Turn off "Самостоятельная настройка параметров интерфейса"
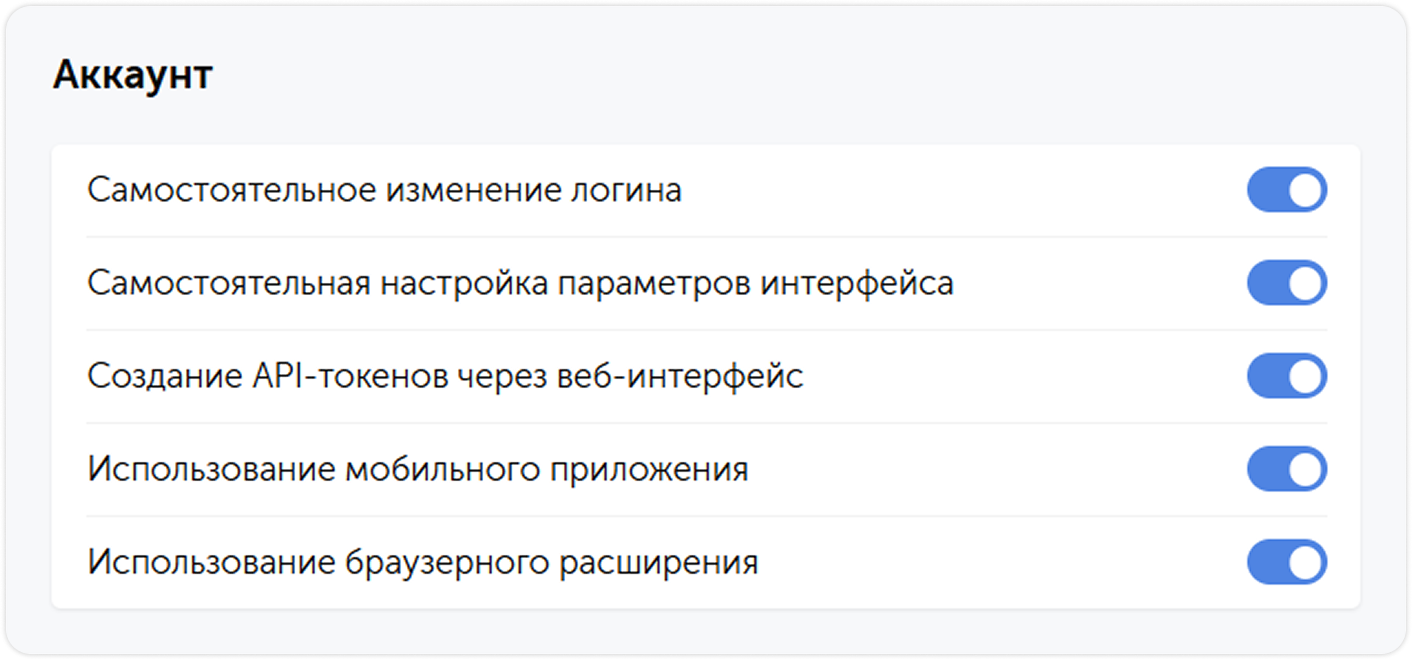This screenshot has height=660, width=1412. click(1287, 283)
